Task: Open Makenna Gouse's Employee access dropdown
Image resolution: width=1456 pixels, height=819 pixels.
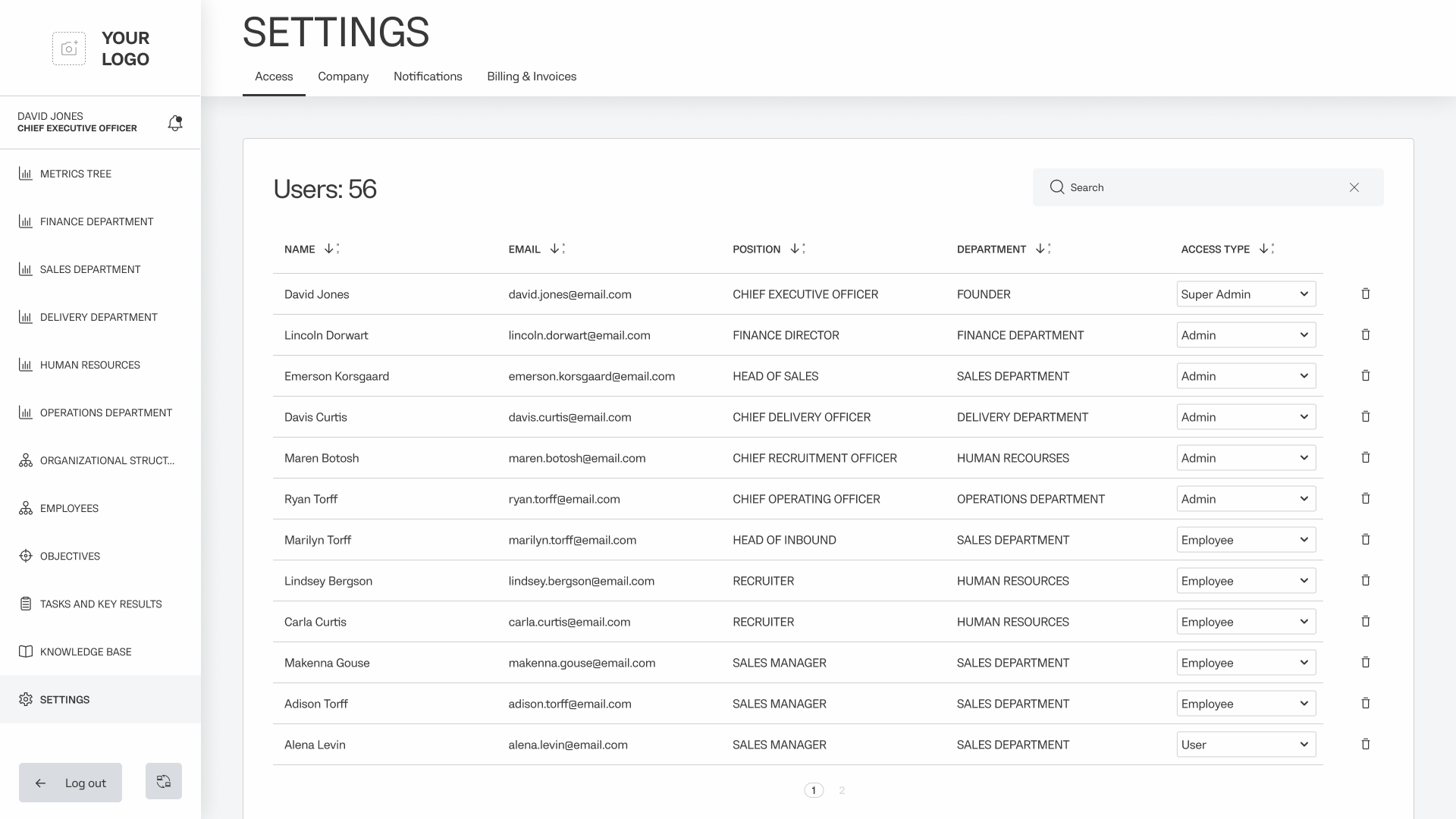Action: [x=1245, y=663]
